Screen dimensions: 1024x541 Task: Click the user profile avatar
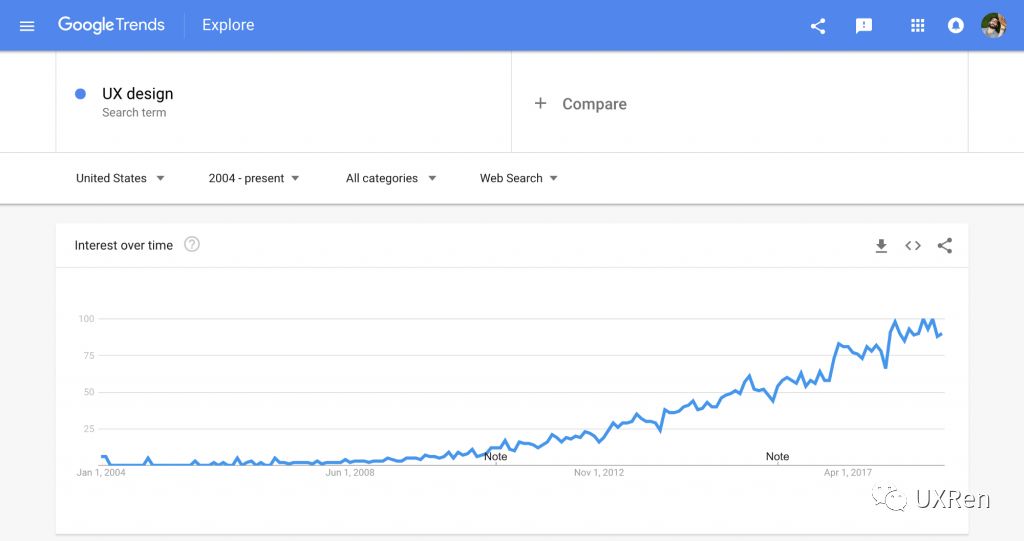tap(993, 26)
